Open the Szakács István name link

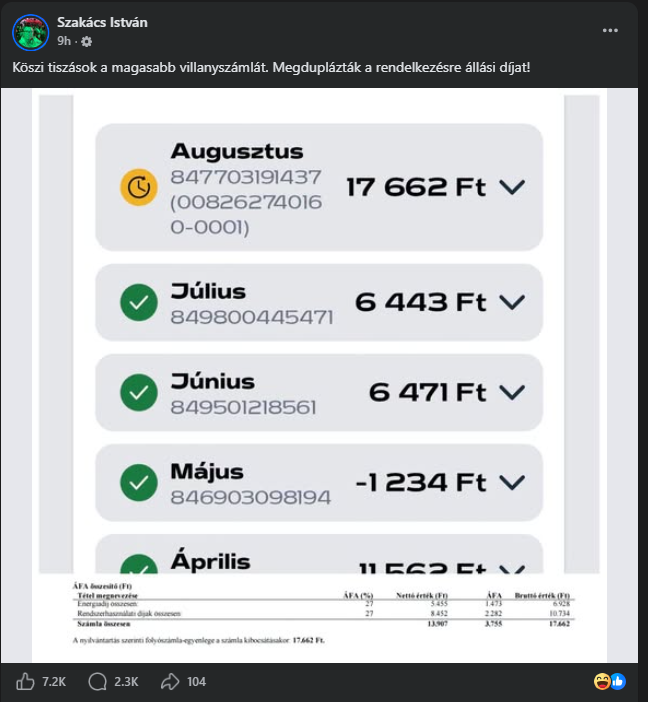click(102, 22)
